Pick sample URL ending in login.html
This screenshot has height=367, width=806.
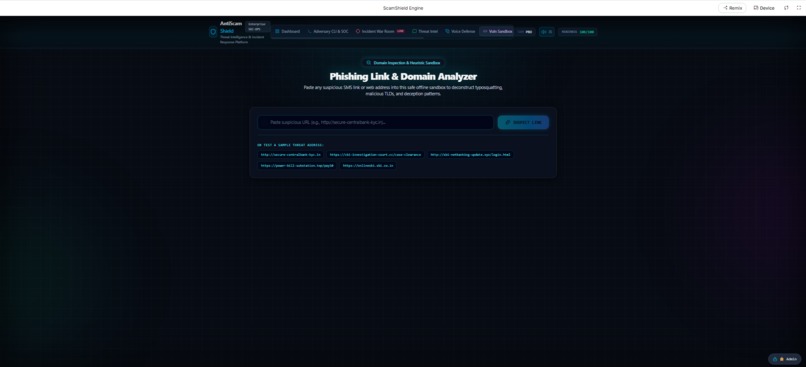click(470, 154)
